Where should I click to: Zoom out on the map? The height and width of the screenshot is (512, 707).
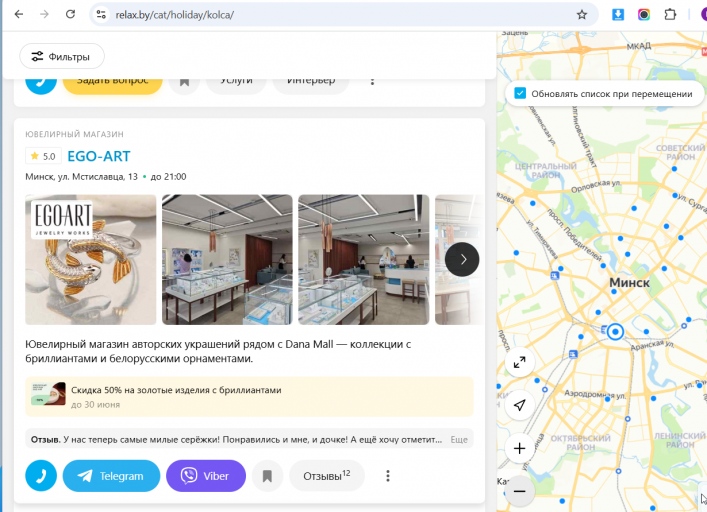pos(519,491)
